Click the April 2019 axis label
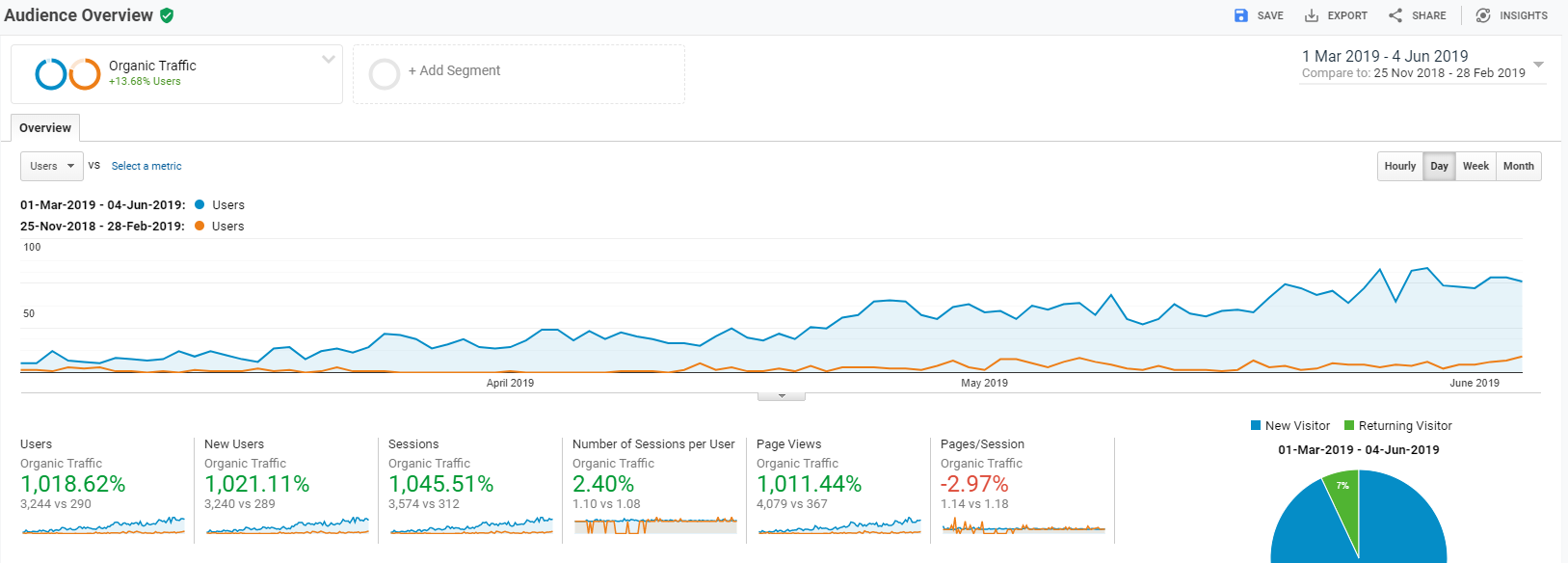 tap(510, 383)
